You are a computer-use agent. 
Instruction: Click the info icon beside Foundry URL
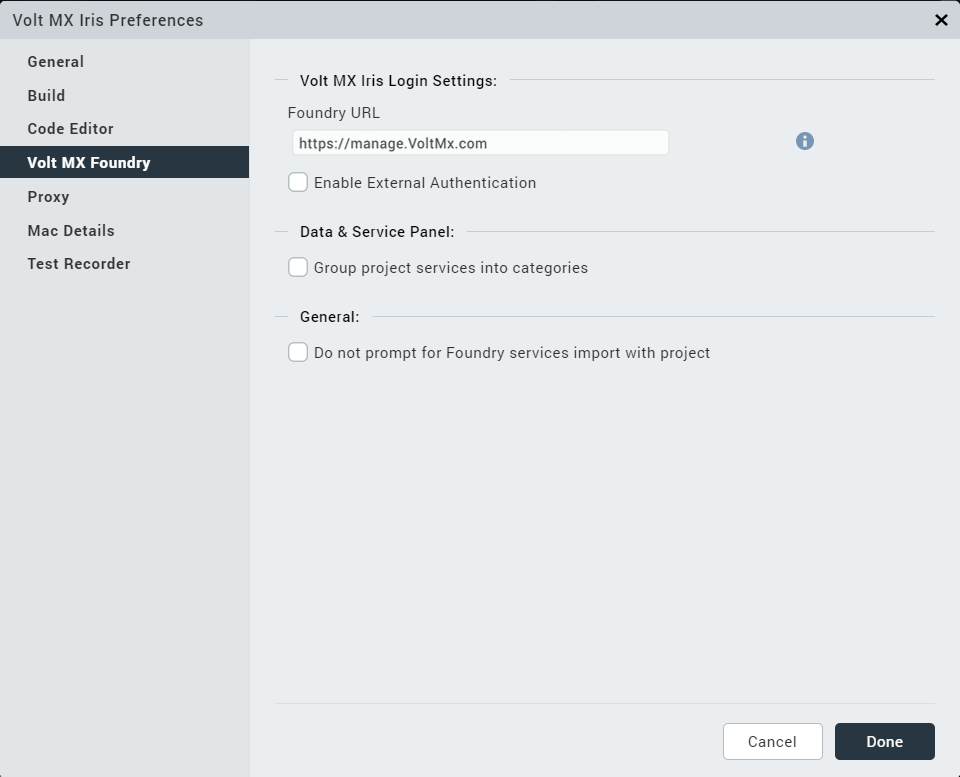(805, 141)
